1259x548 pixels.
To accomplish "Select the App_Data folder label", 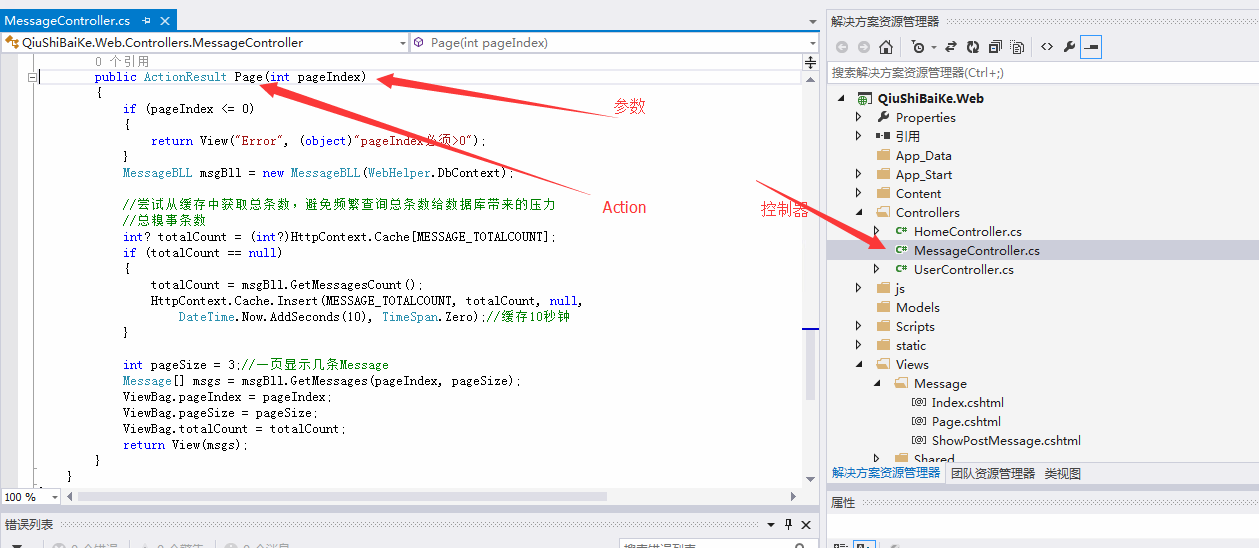I will pos(924,155).
